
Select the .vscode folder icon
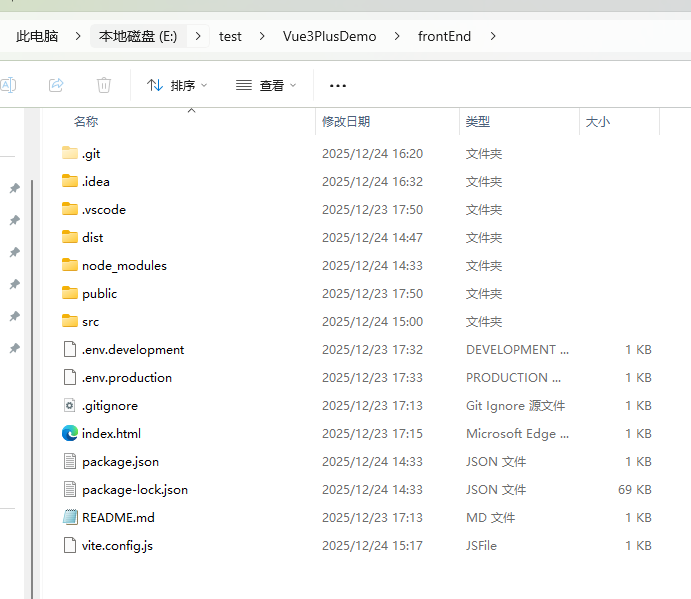[70, 209]
